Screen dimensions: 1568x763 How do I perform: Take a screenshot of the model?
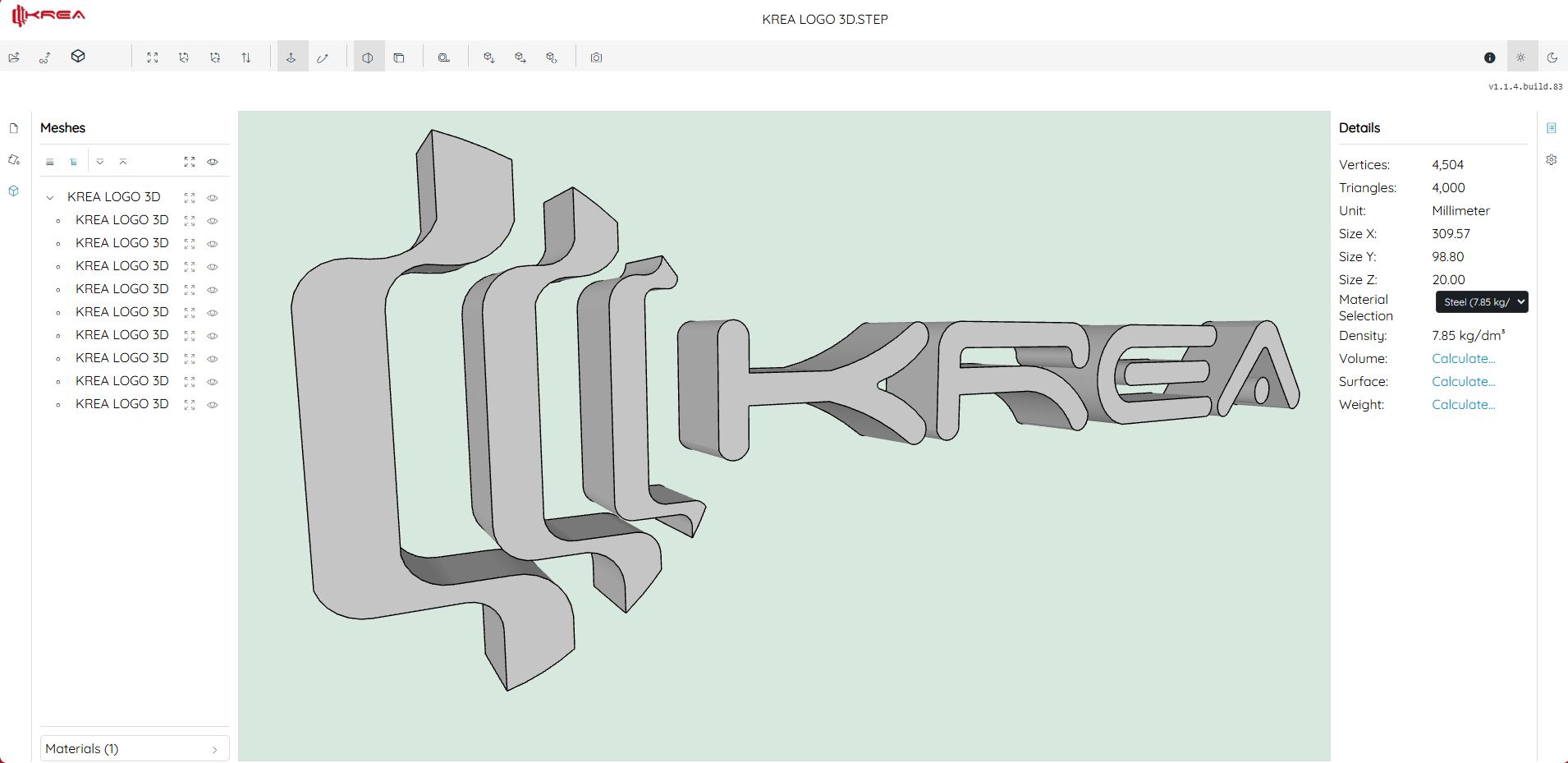597,57
